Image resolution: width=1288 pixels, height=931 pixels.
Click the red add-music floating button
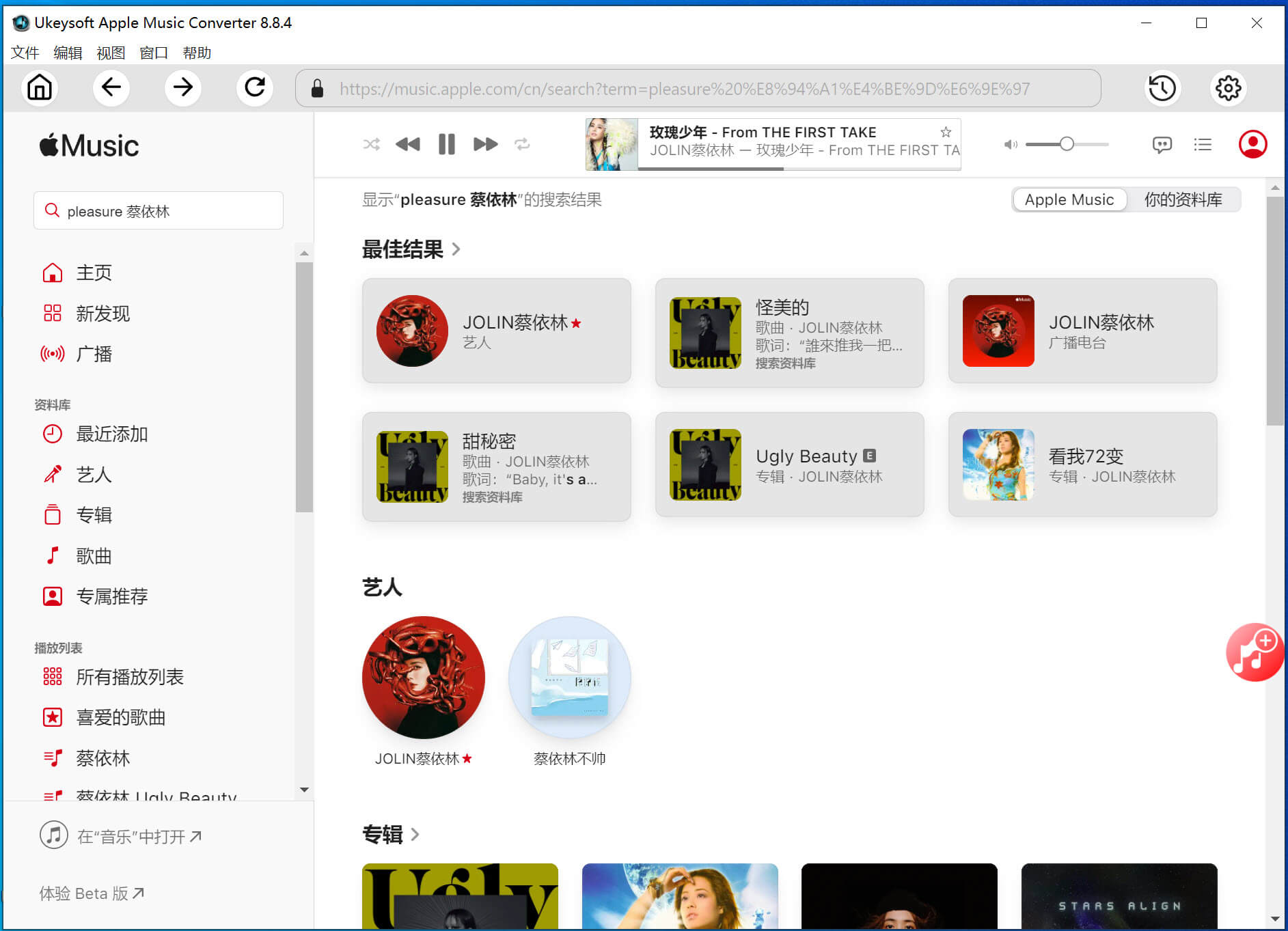(x=1255, y=652)
